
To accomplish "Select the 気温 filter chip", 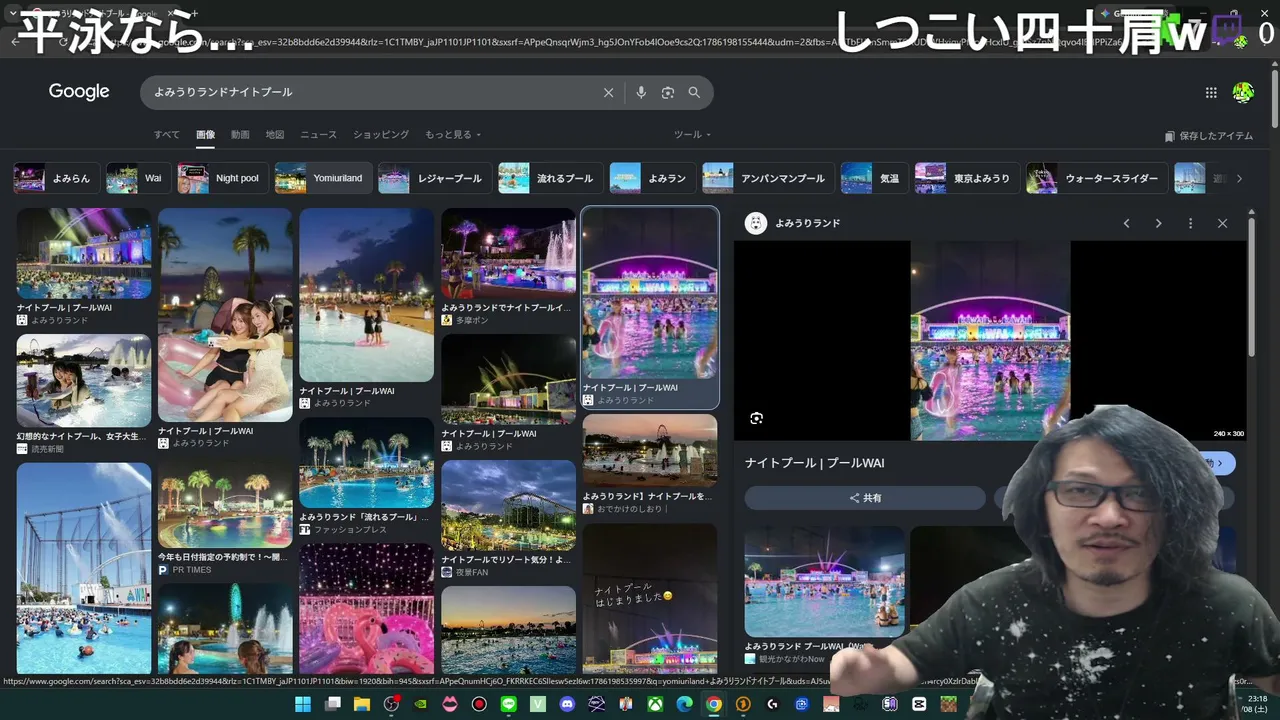I will click(x=874, y=179).
